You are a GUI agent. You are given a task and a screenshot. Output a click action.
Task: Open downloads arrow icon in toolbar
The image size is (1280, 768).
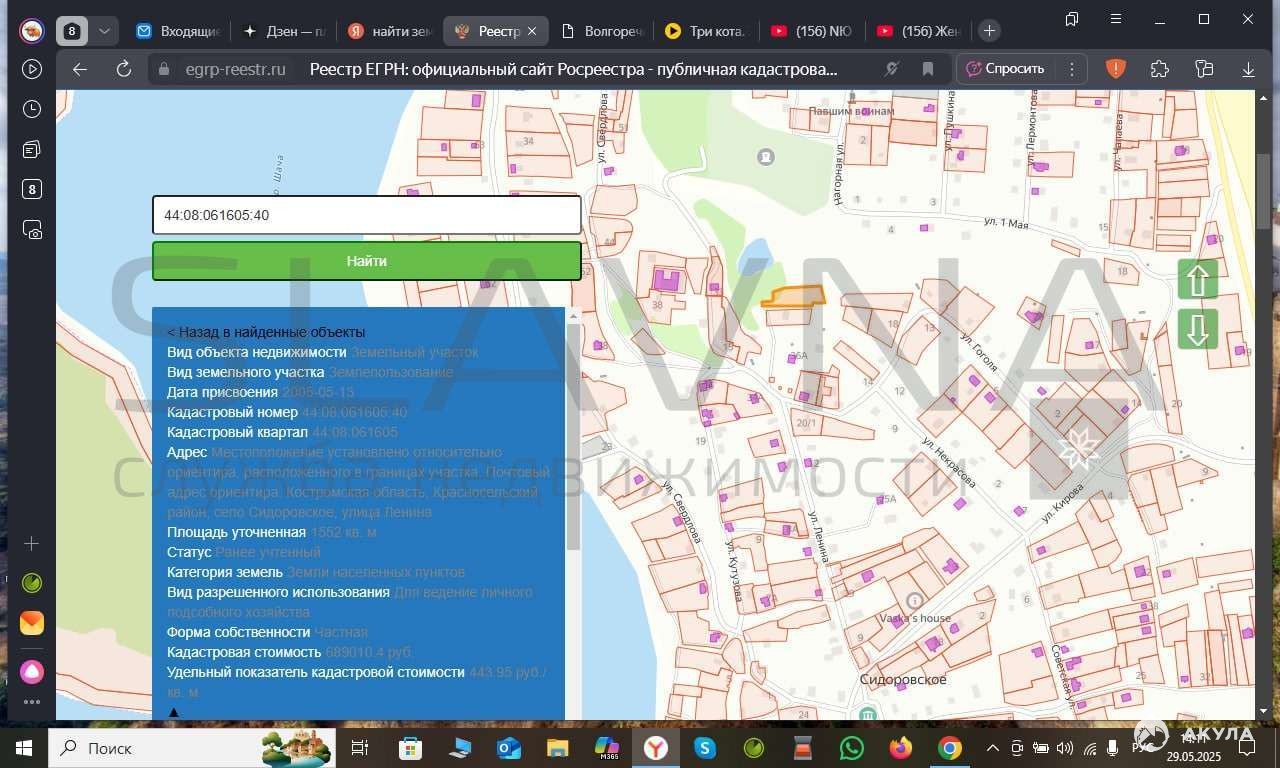[x=1248, y=69]
